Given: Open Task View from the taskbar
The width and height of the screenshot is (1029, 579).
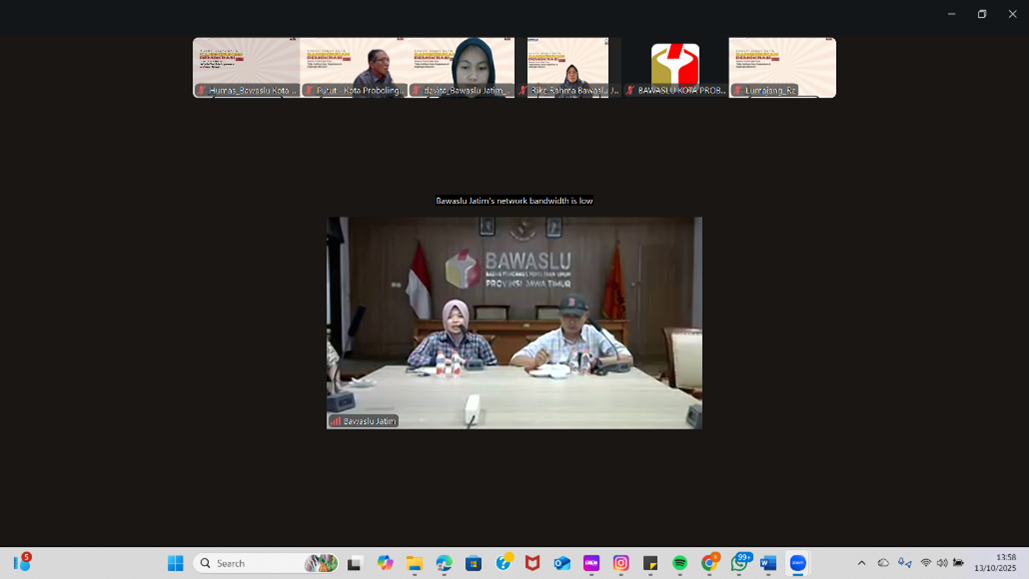Looking at the screenshot, I should pos(354,563).
